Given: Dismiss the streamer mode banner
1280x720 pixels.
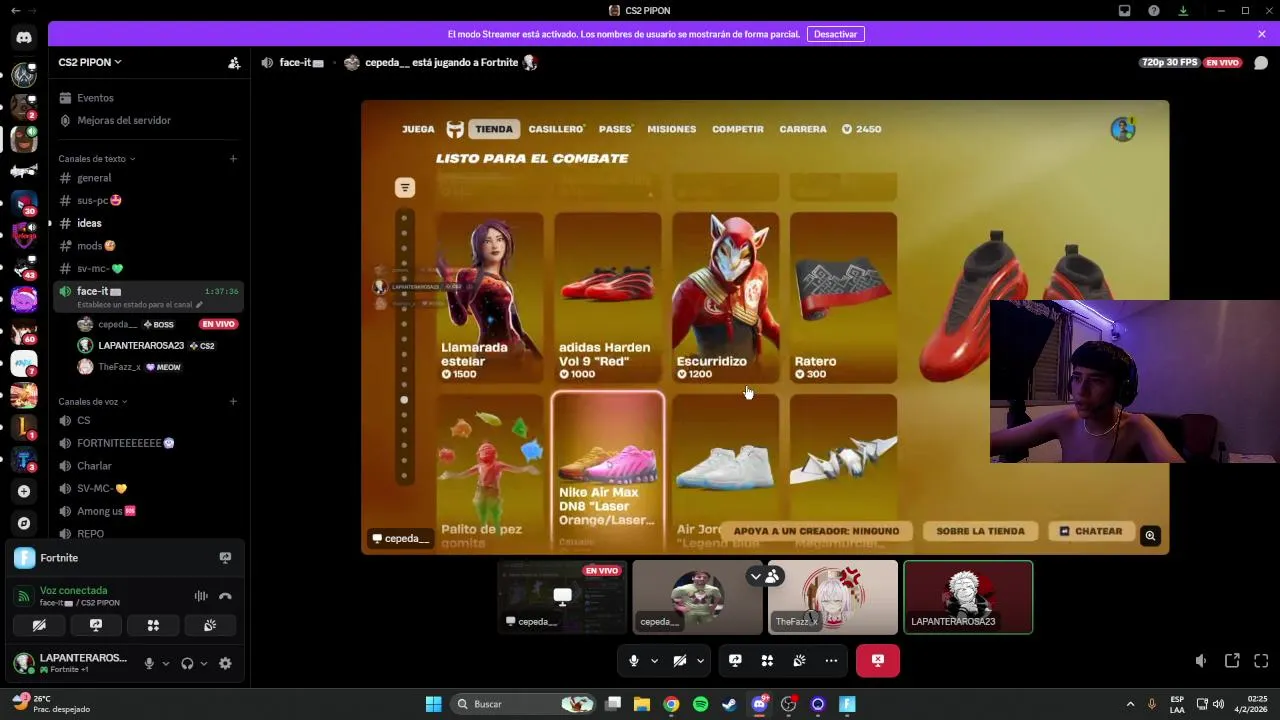Looking at the screenshot, I should click(1262, 34).
